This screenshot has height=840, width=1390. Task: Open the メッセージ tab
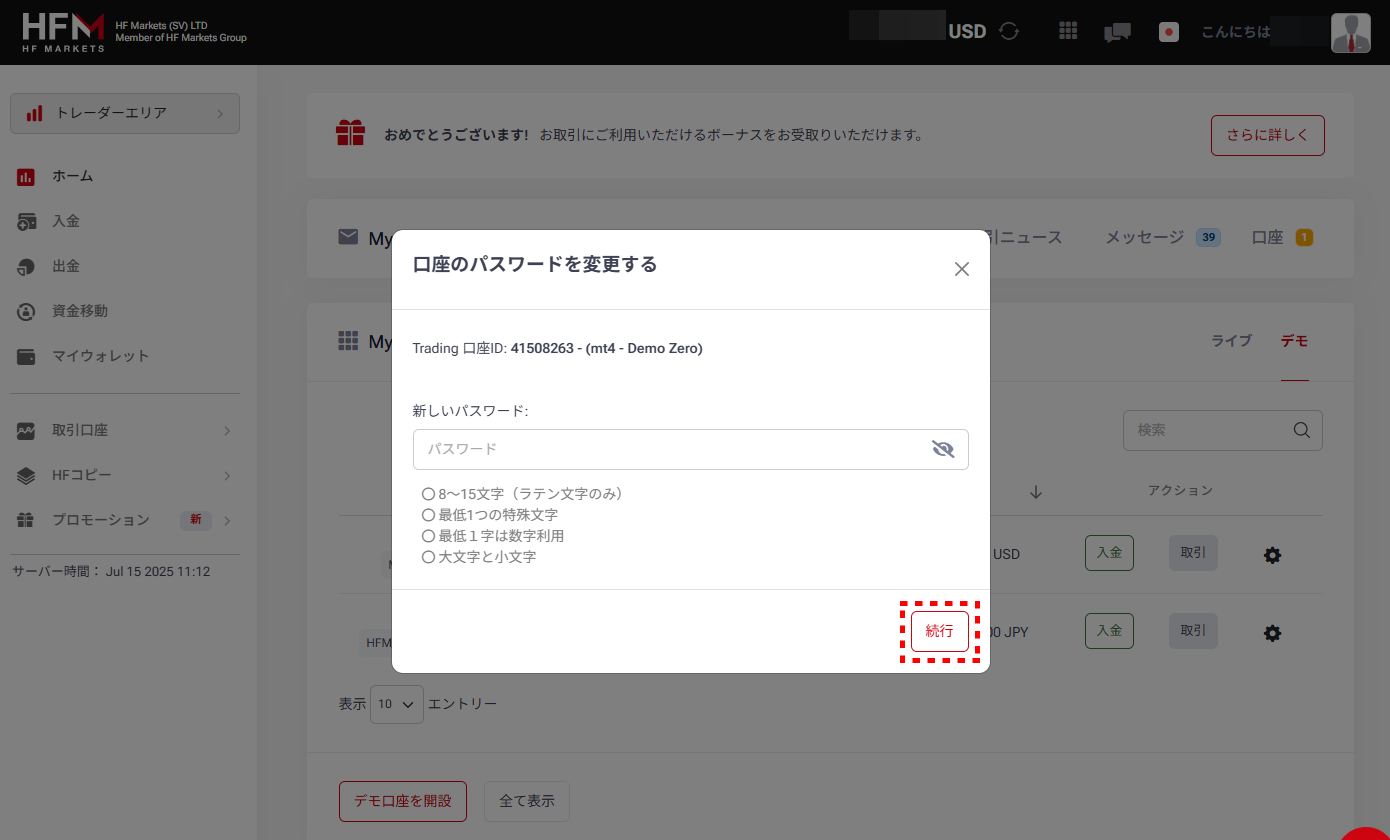(1162, 237)
